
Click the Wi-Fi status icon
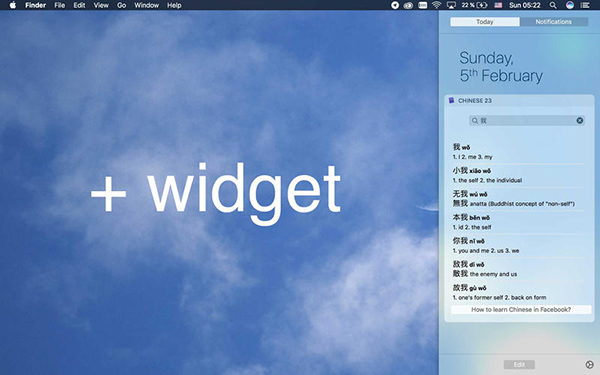point(436,5)
